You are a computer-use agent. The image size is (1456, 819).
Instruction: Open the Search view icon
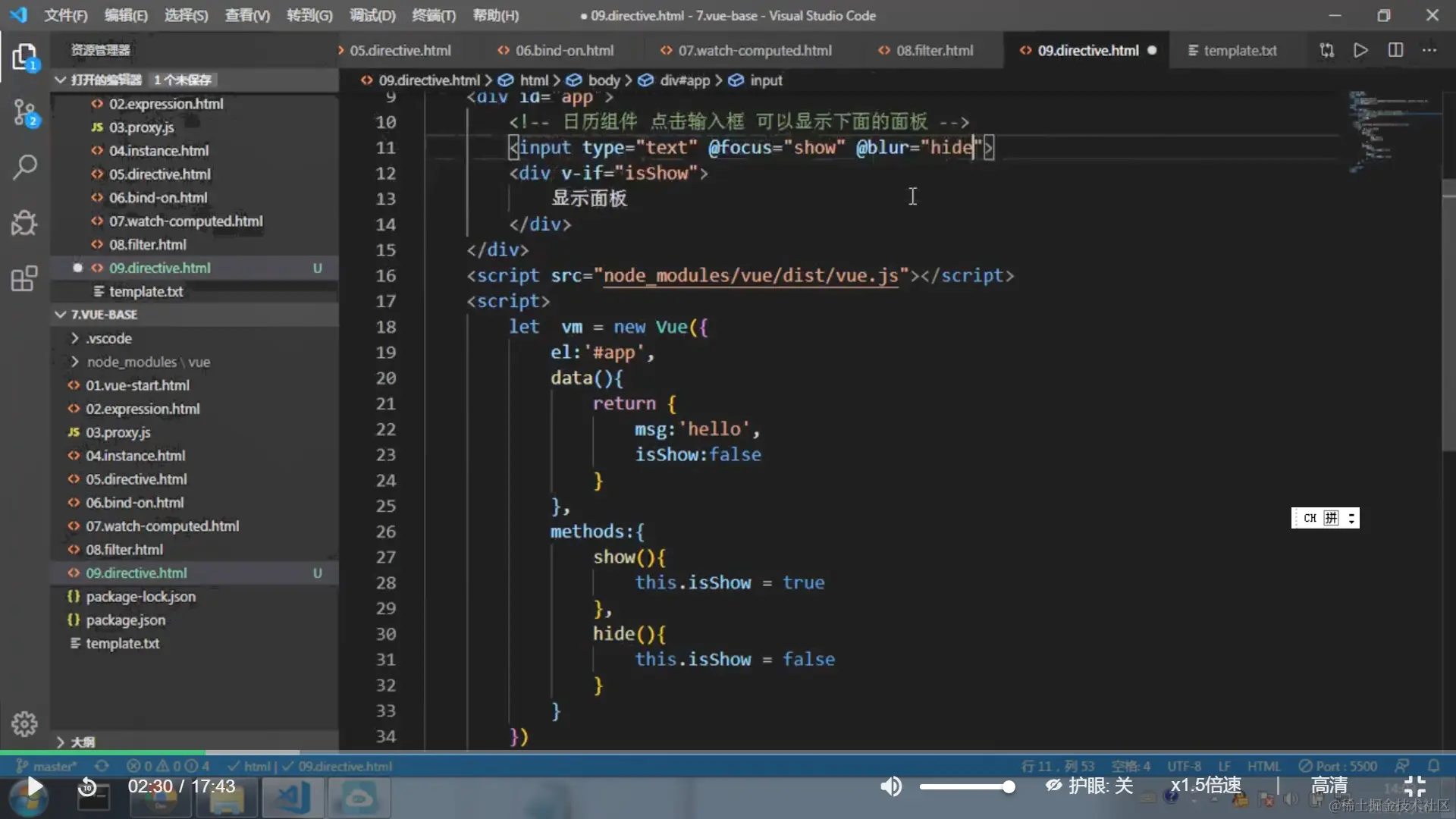click(24, 167)
